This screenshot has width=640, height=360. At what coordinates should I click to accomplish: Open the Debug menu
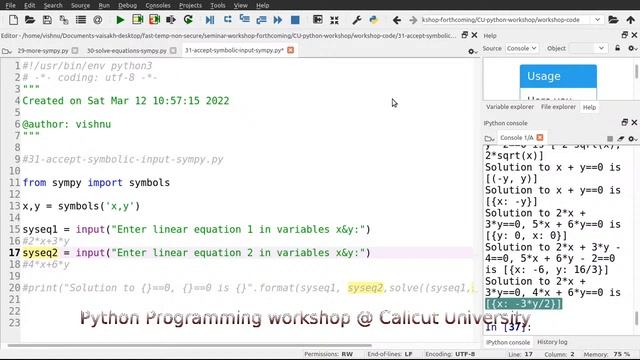(x=127, y=5)
